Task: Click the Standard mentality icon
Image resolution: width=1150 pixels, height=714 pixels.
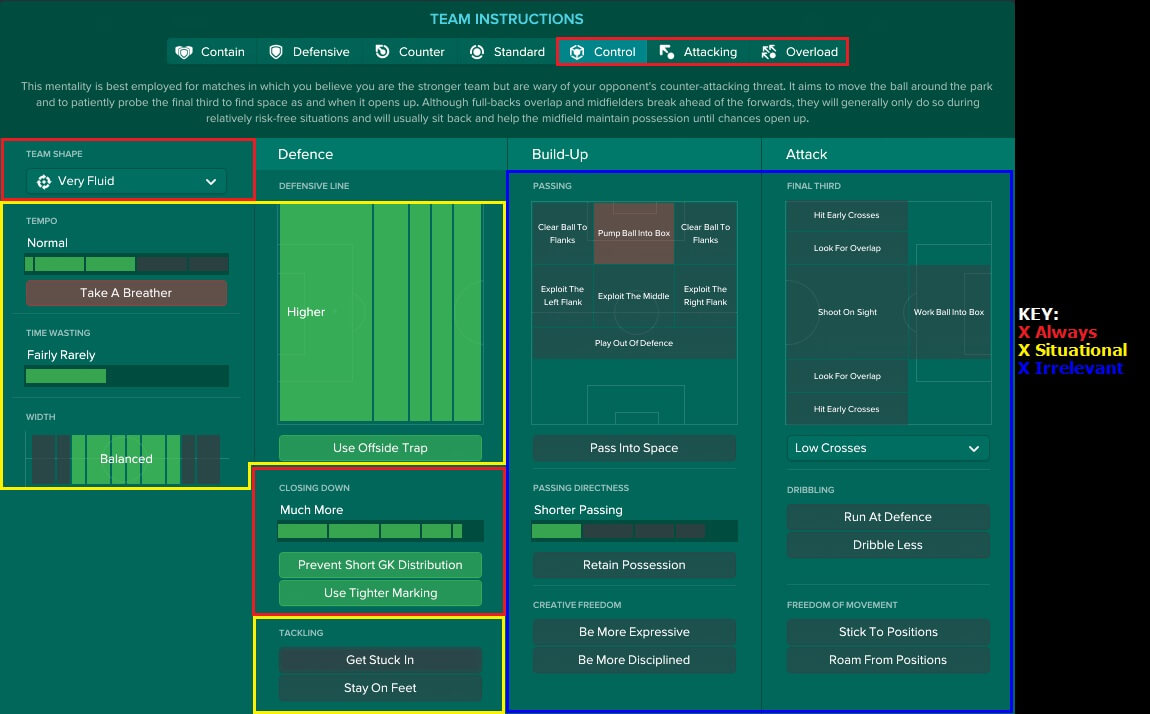Action: 477,52
